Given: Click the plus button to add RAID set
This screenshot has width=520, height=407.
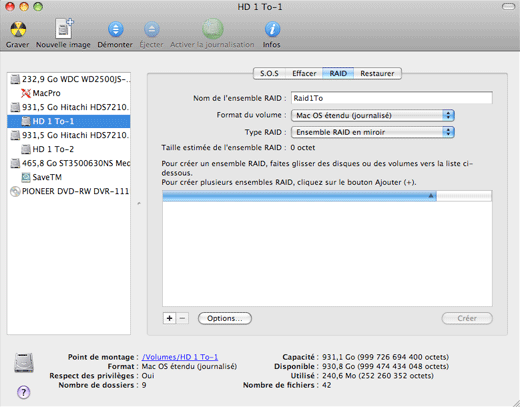Looking at the screenshot, I should point(169,318).
